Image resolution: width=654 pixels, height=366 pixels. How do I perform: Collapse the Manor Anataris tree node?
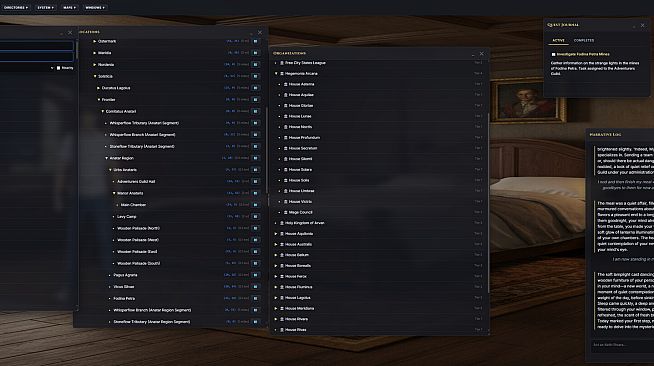[x=114, y=193]
